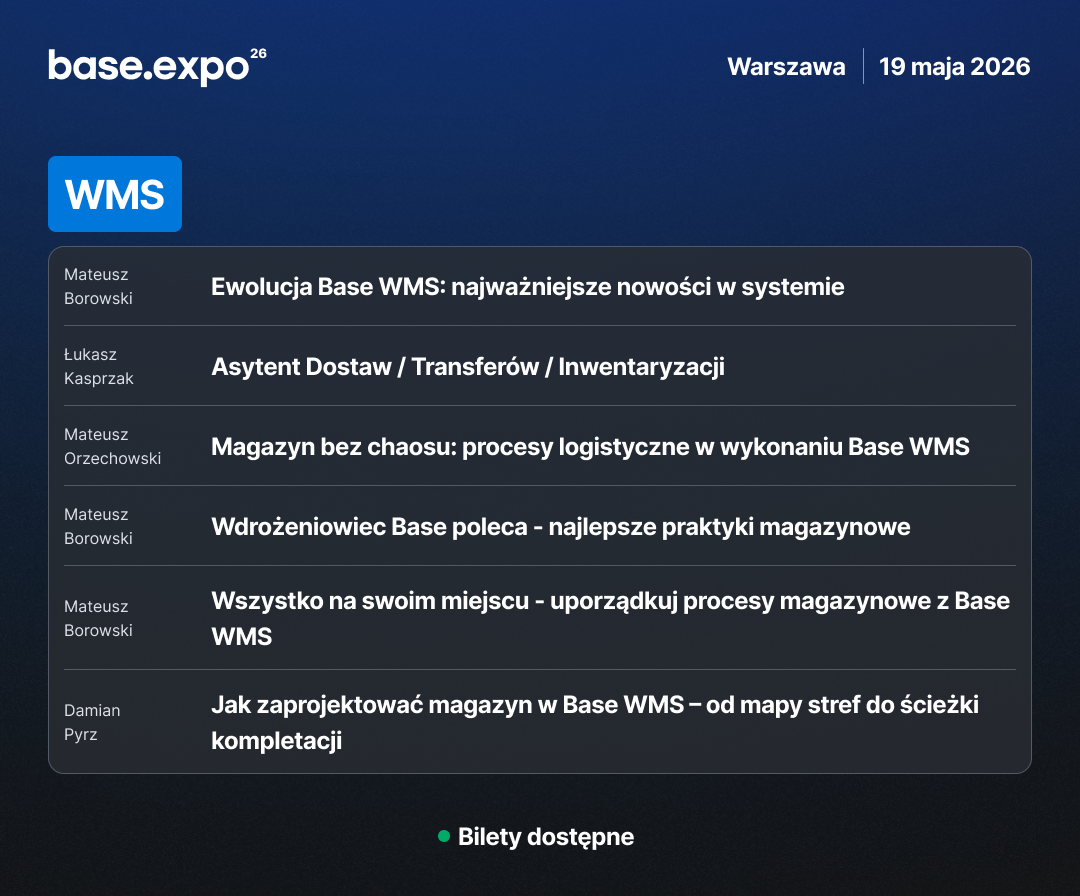This screenshot has width=1080, height=896.
Task: Click the green availability dot indicator
Action: coord(443,837)
